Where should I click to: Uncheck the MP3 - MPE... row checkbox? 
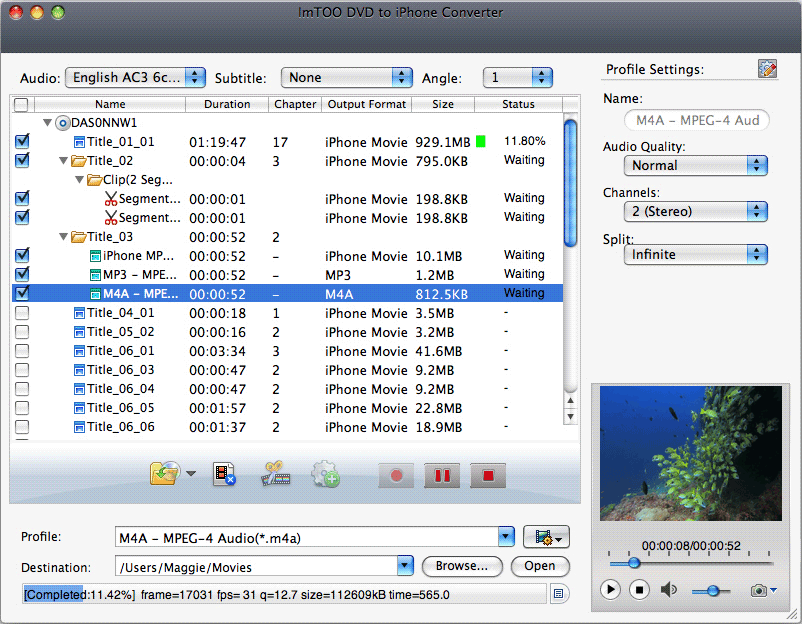[x=22, y=274]
